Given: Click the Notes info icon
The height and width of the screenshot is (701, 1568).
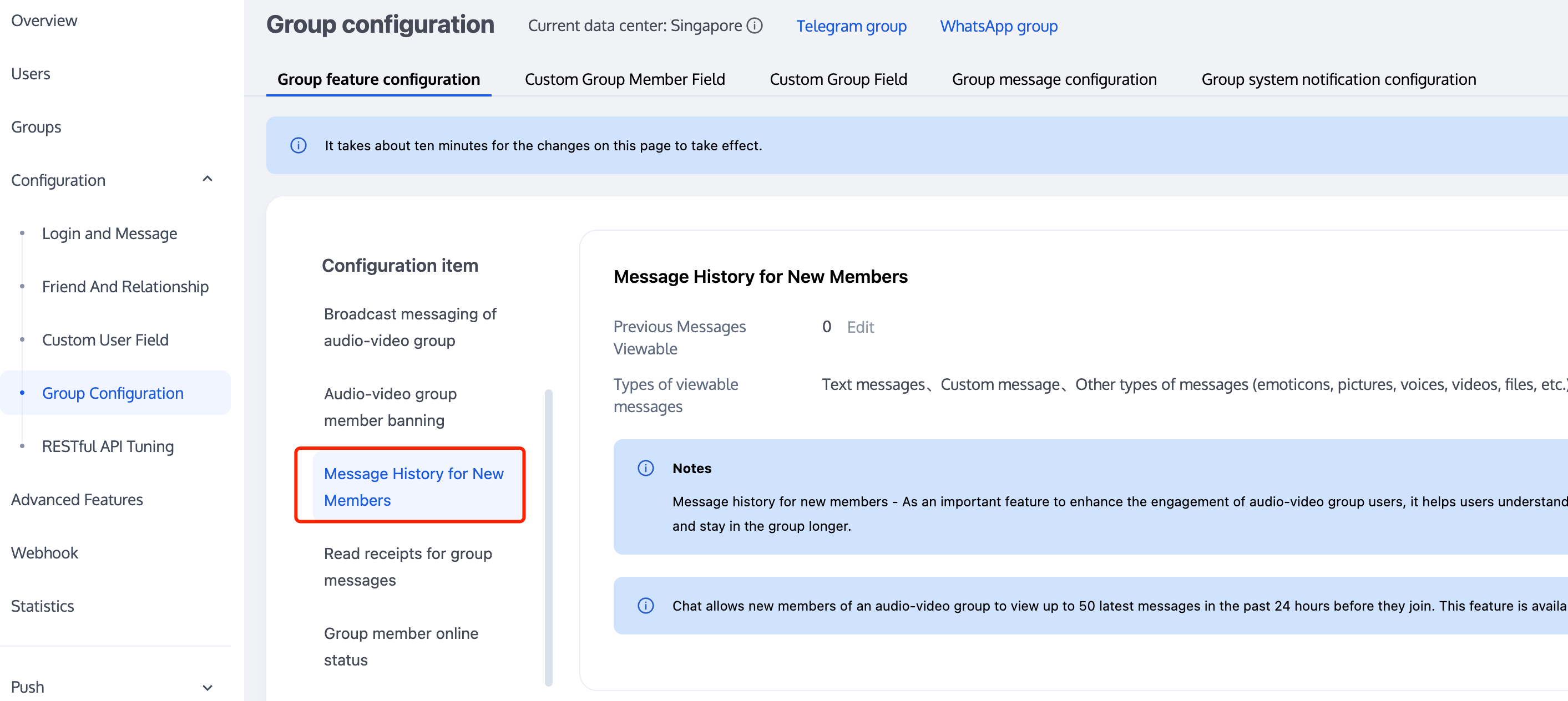Looking at the screenshot, I should tap(645, 468).
